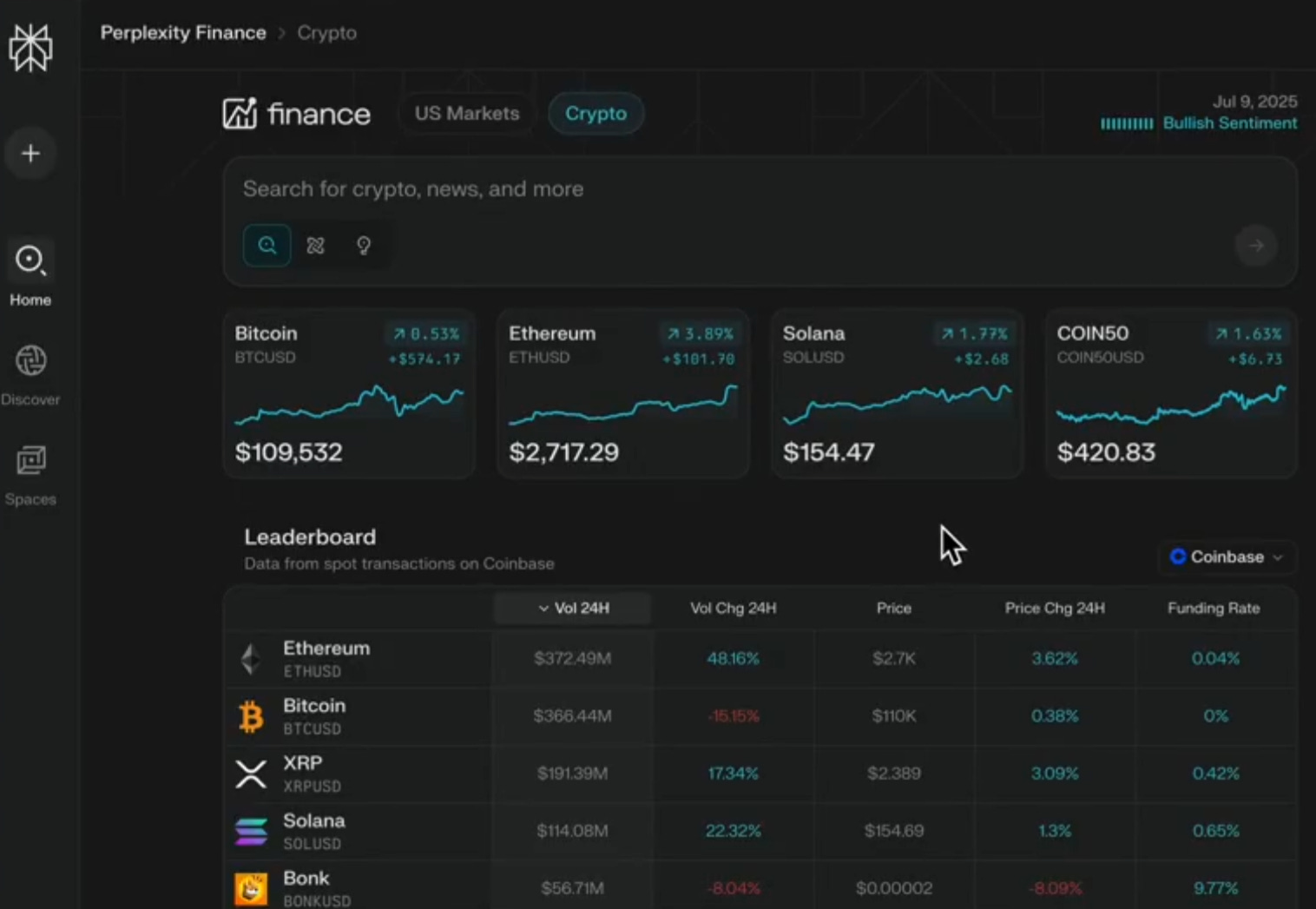The height and width of the screenshot is (909, 1316).
Task: Sort by Vol 24H column
Action: (573, 608)
